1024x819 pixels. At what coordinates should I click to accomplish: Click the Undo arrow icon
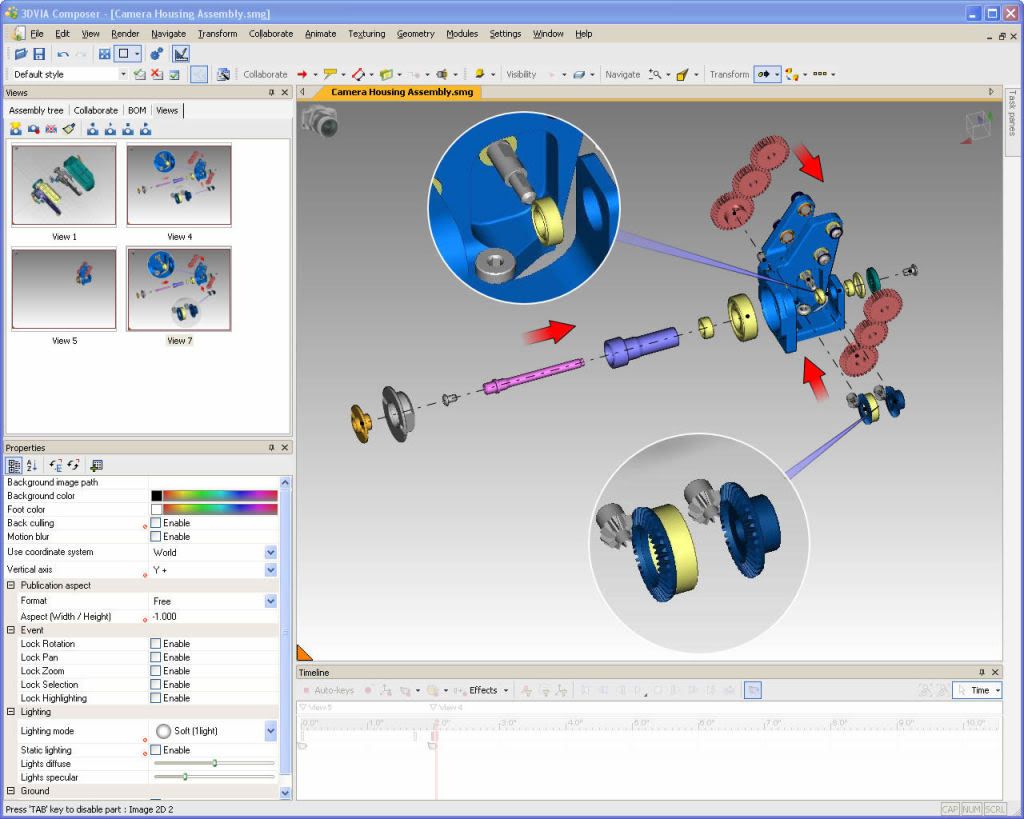point(63,54)
